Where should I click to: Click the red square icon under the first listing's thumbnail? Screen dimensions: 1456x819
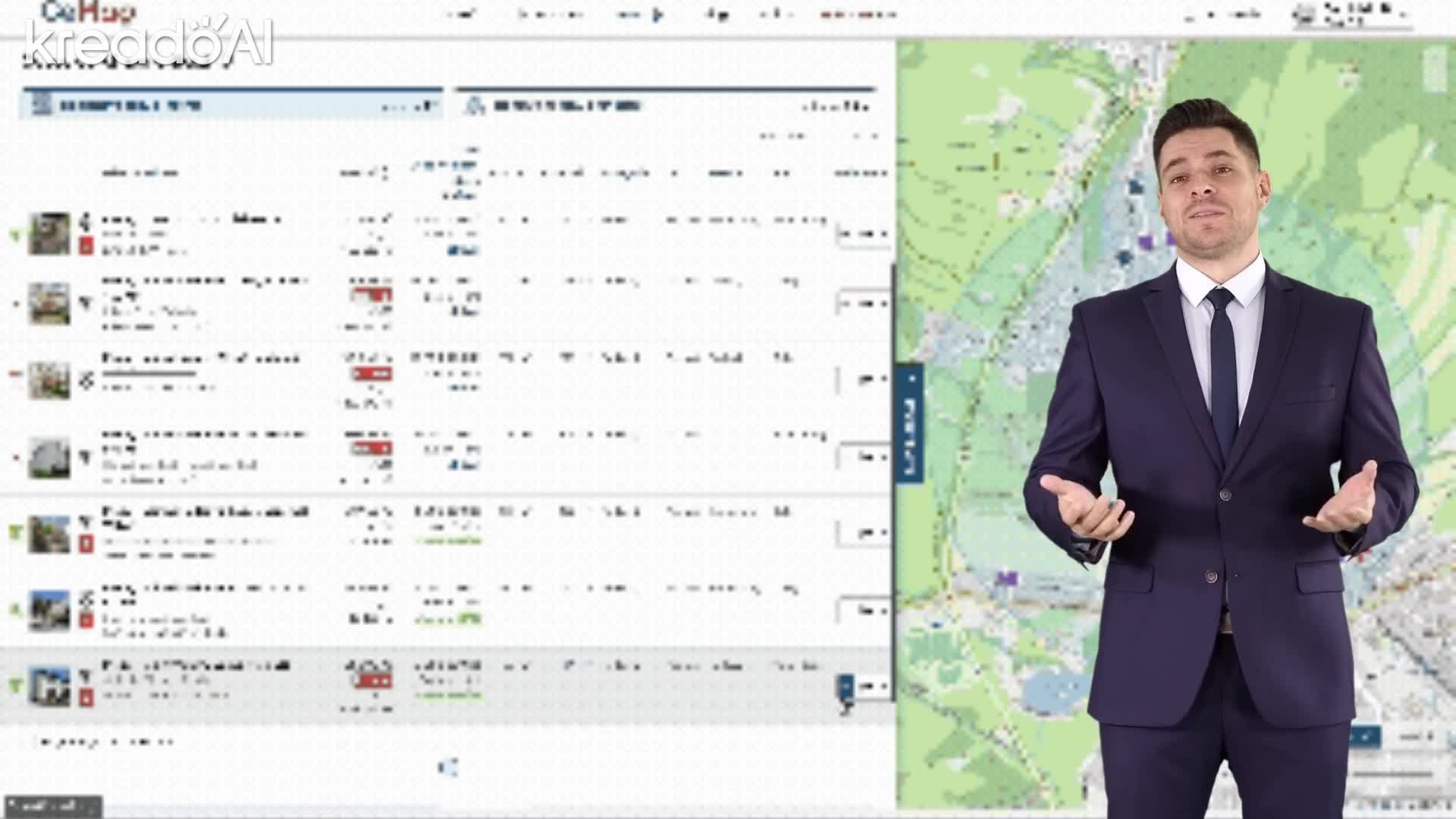pyautogui.click(x=86, y=246)
